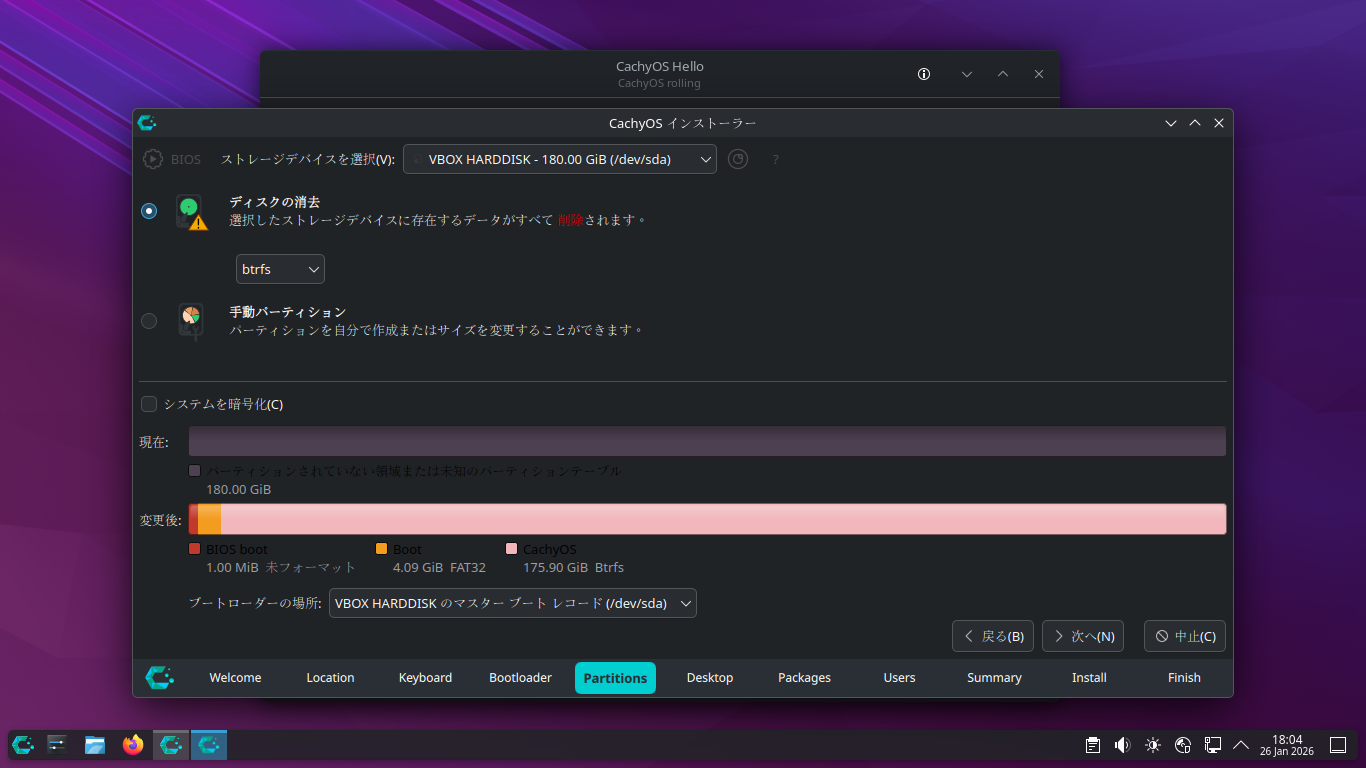Open the clock showing 18:04 in the panel
The image size is (1366, 768).
pos(1287,745)
